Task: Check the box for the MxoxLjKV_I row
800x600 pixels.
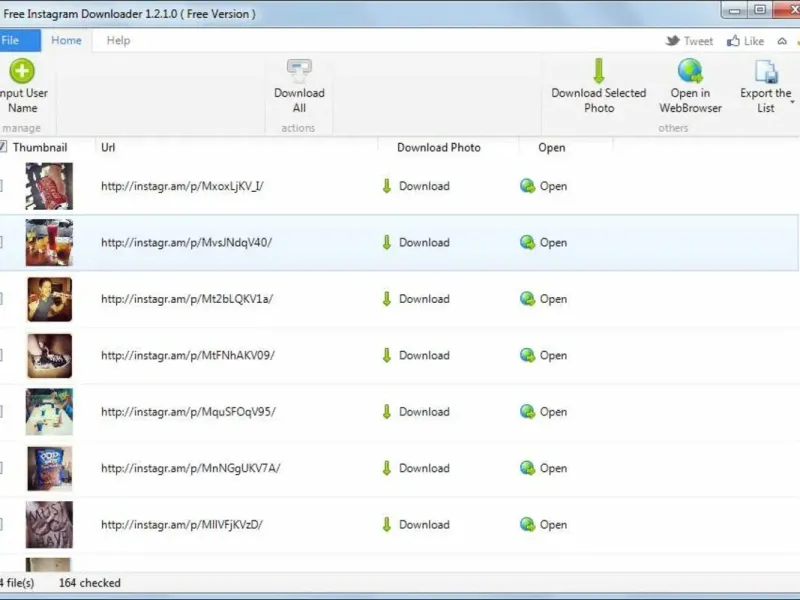Action: (1, 186)
